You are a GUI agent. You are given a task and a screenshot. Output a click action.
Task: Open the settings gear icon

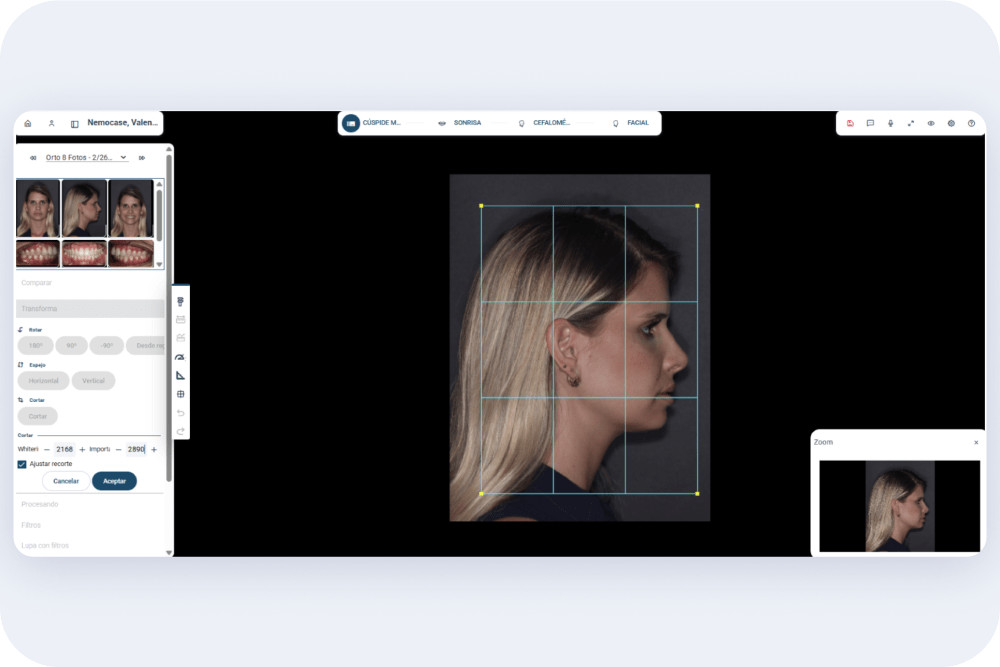tap(951, 124)
